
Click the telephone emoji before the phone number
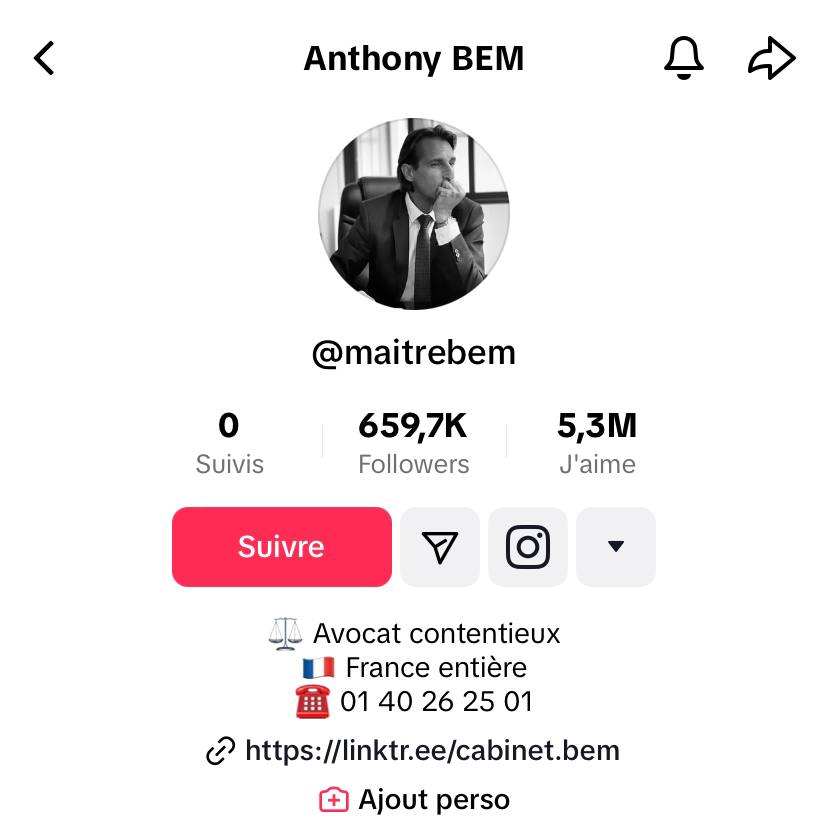pos(311,701)
